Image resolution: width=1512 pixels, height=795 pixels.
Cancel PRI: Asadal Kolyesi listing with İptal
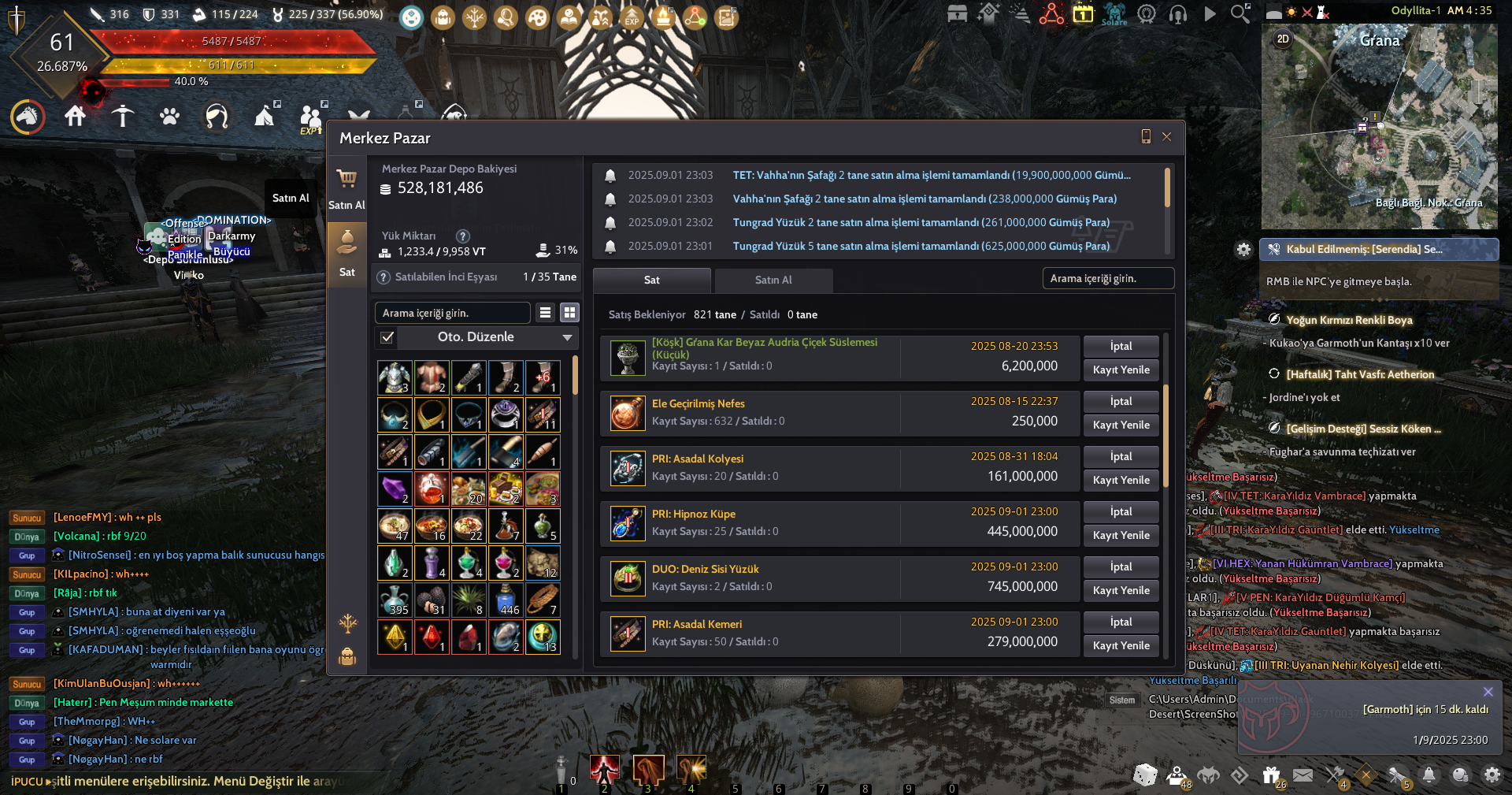pos(1121,456)
